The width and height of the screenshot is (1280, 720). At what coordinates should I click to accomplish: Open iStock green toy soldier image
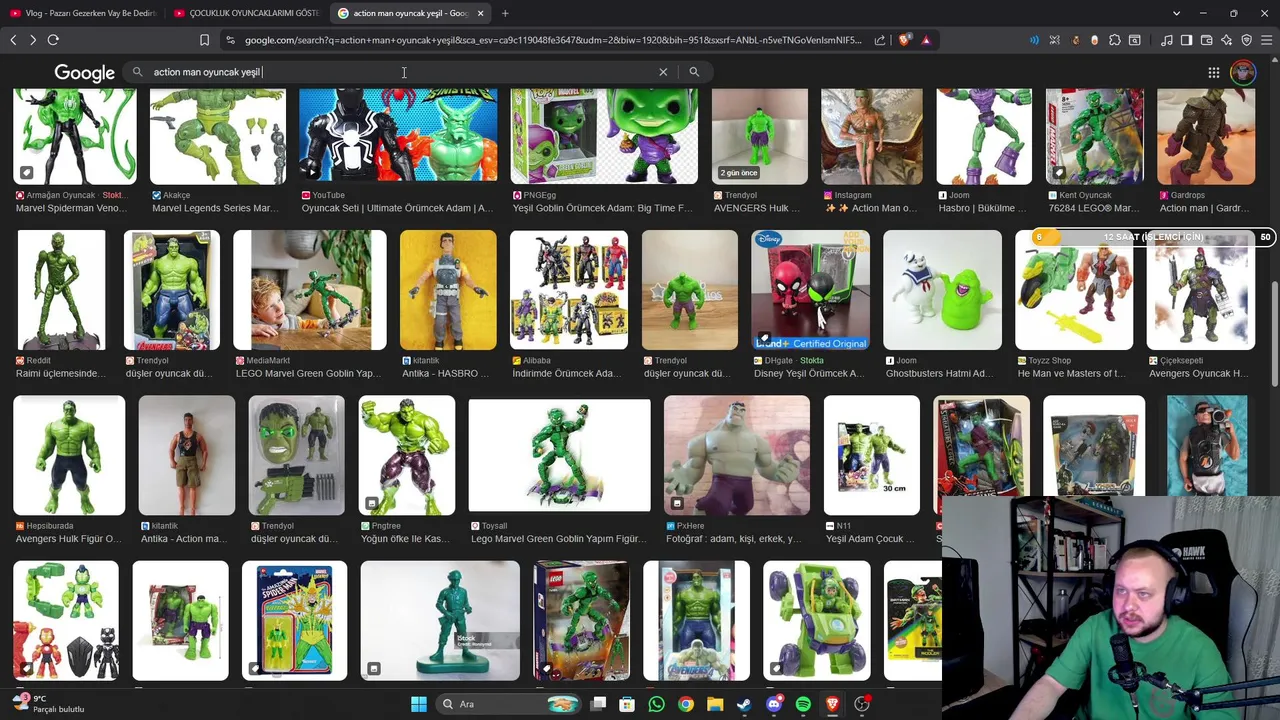coord(440,621)
